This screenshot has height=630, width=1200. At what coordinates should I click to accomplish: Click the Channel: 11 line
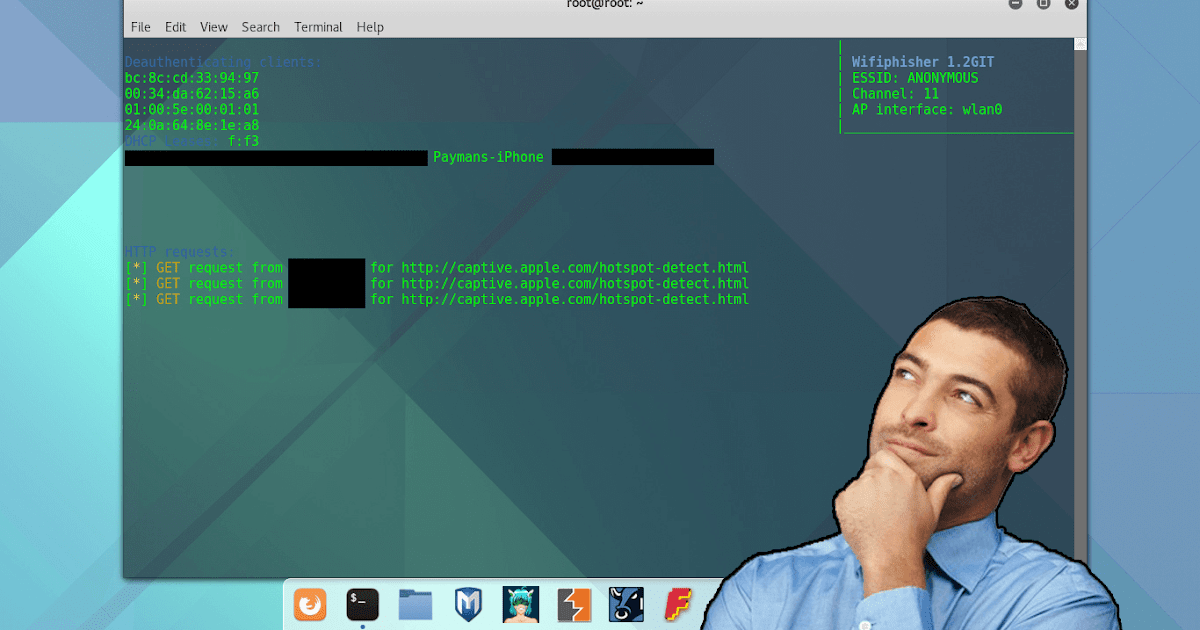pos(896,94)
